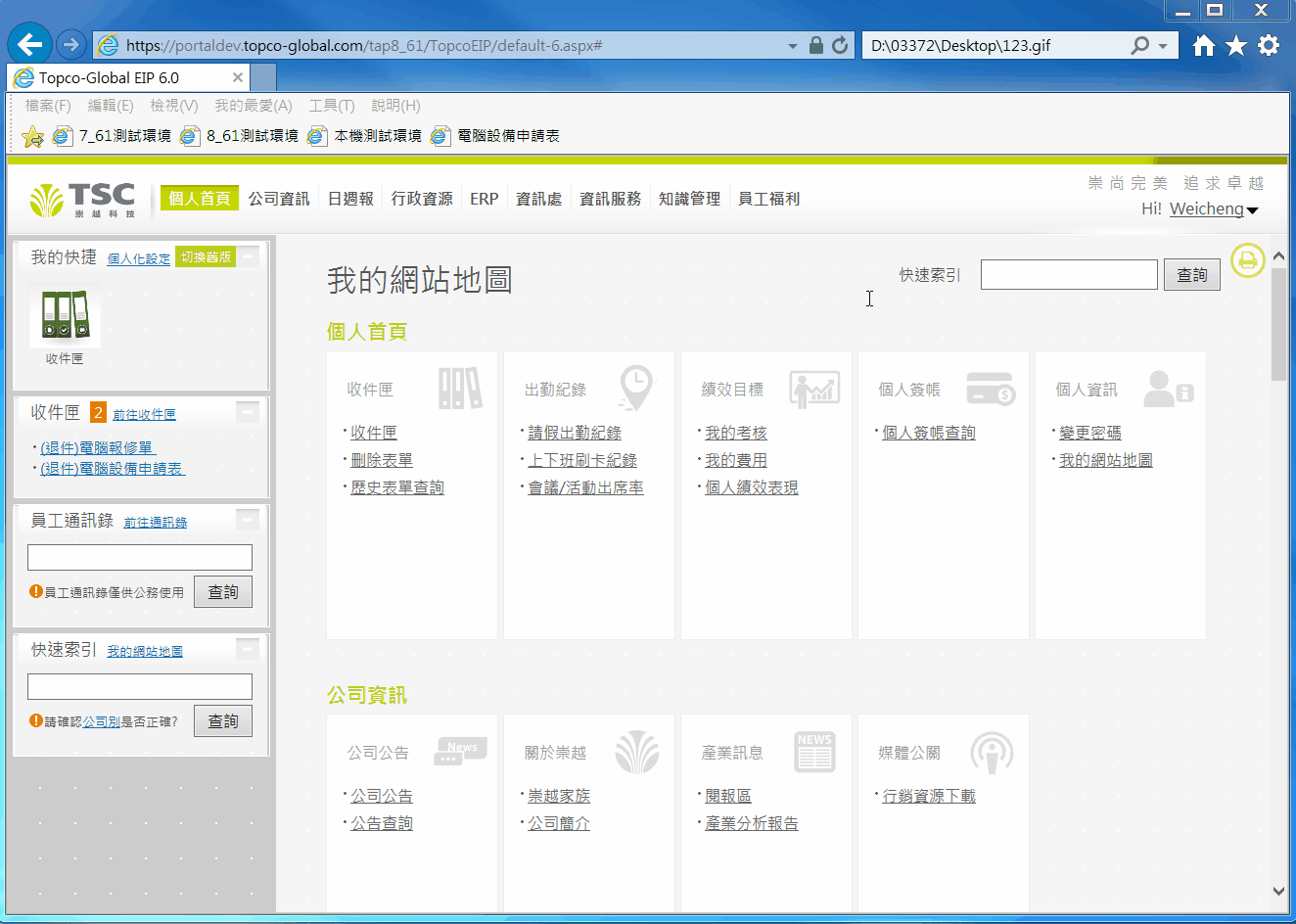
Task: Open the 工具(T) menu
Action: click(x=331, y=106)
